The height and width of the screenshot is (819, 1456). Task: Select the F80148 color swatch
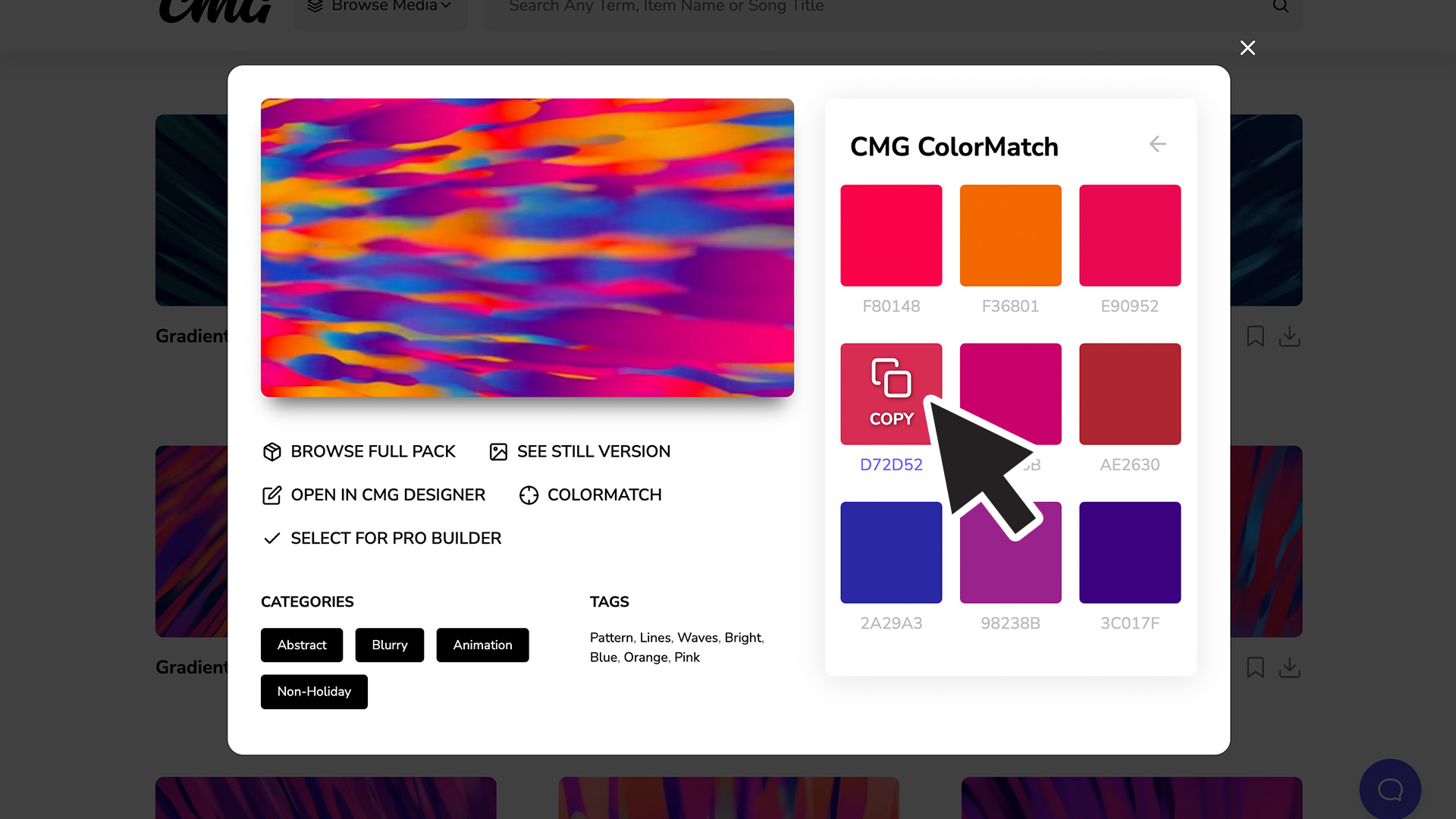click(x=891, y=235)
